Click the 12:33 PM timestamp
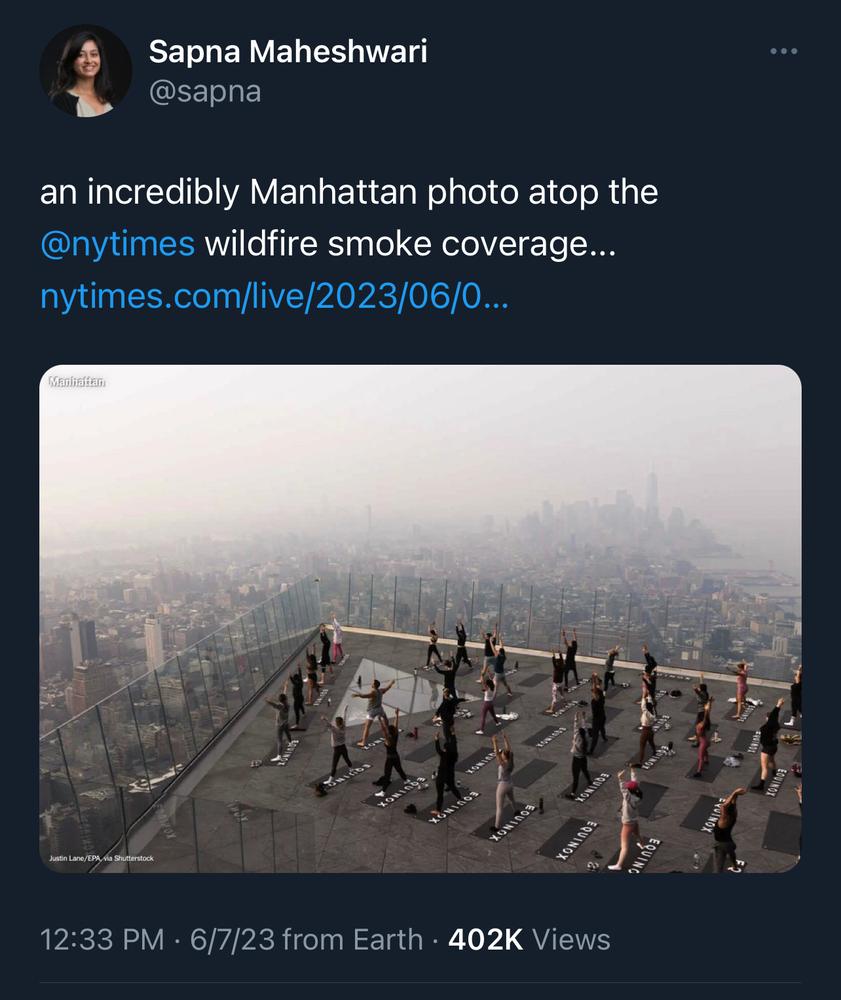This screenshot has width=841, height=1000. (102, 939)
